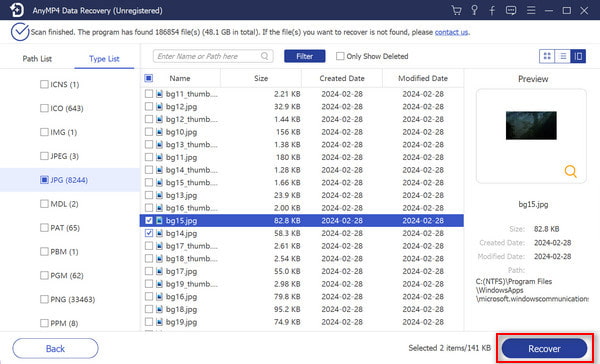Select the content preview view icon
This screenshot has width=600, height=364.
578,56
